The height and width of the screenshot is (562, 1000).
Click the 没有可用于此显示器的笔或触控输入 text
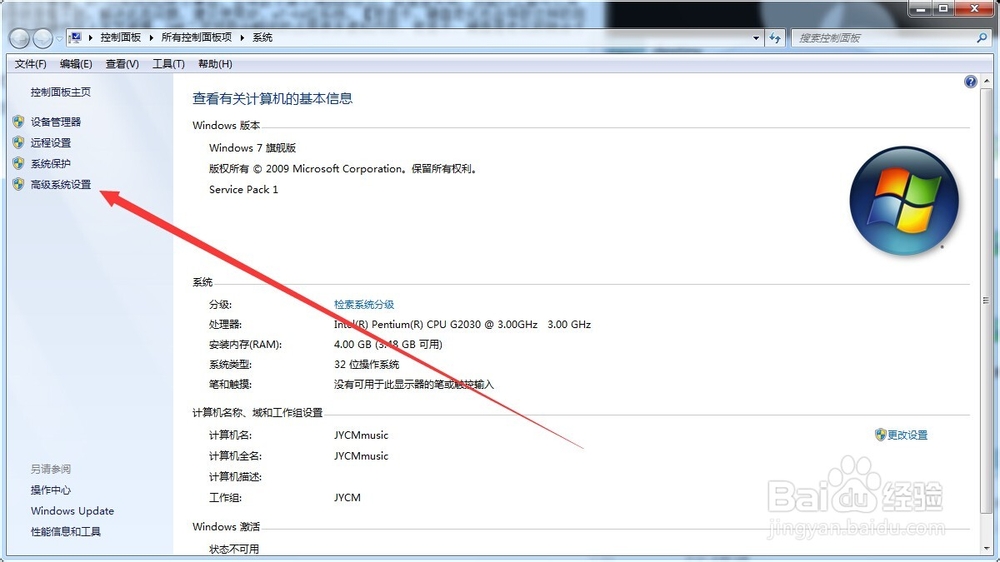pos(414,385)
